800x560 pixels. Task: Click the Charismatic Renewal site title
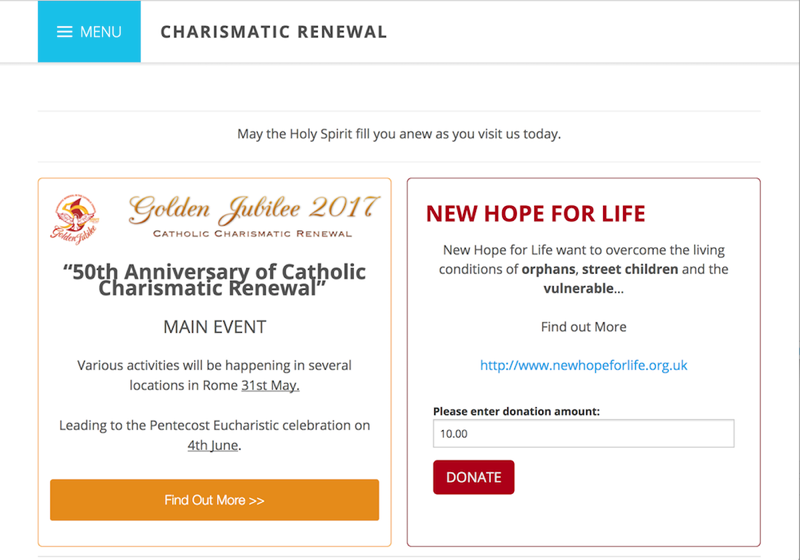(273, 32)
